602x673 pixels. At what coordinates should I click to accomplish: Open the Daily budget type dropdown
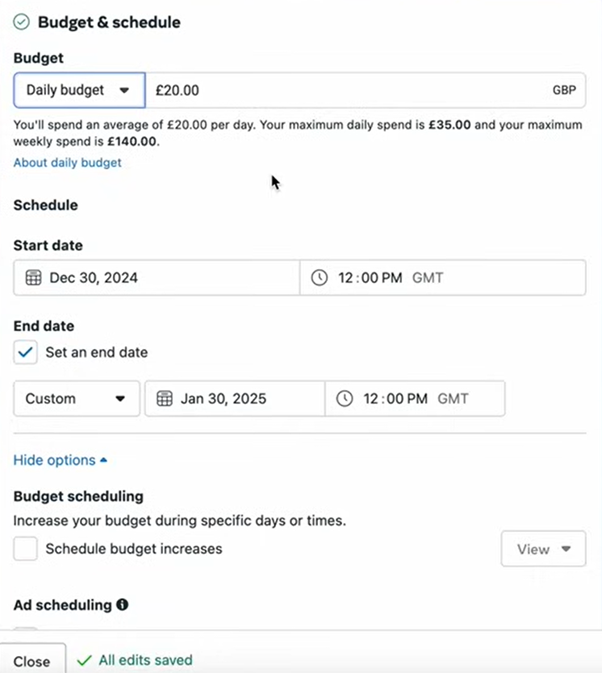coord(78,90)
